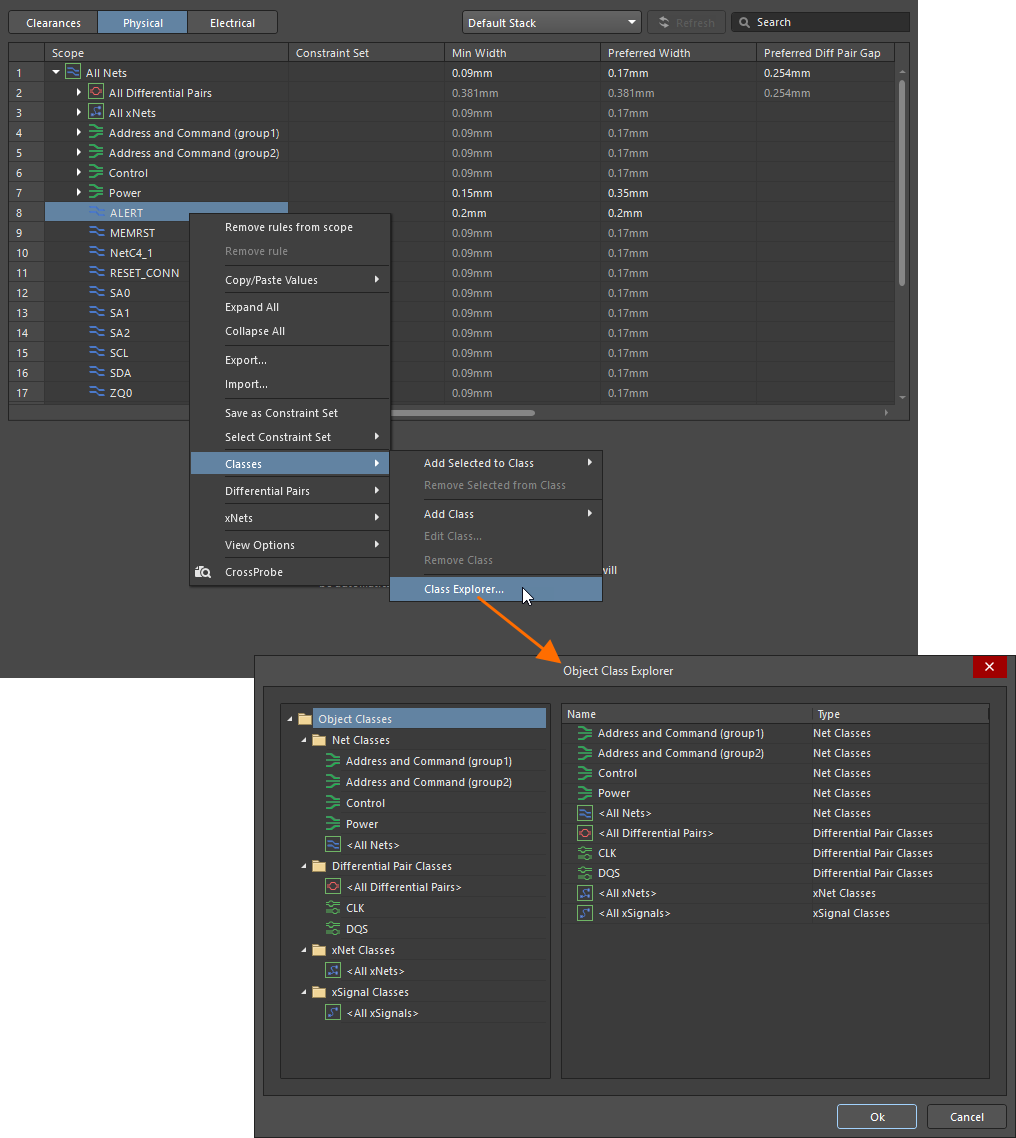
Task: Click the xNet Classes folder icon
Action: click(319, 950)
